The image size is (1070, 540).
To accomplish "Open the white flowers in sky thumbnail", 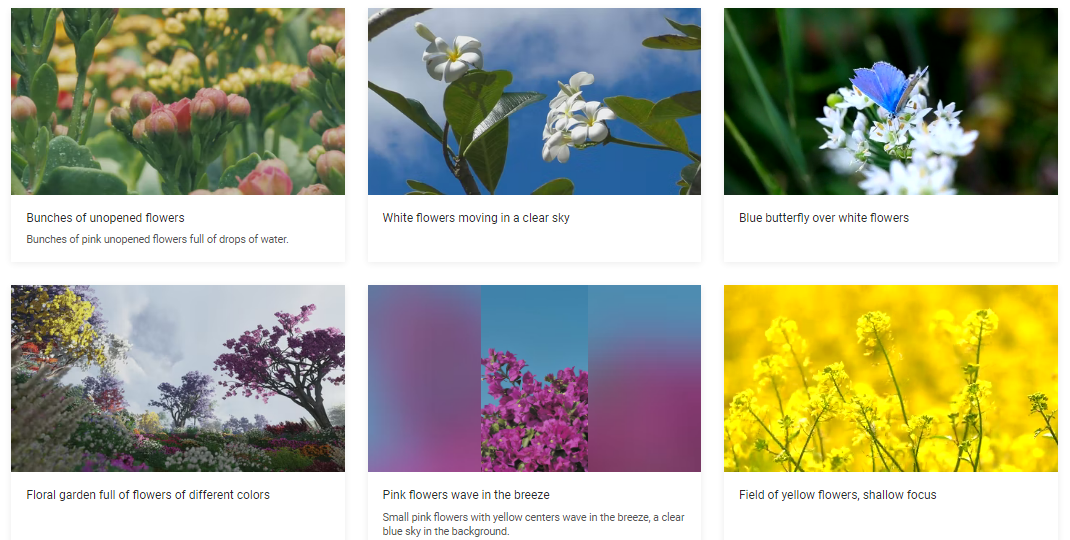I will 534,102.
